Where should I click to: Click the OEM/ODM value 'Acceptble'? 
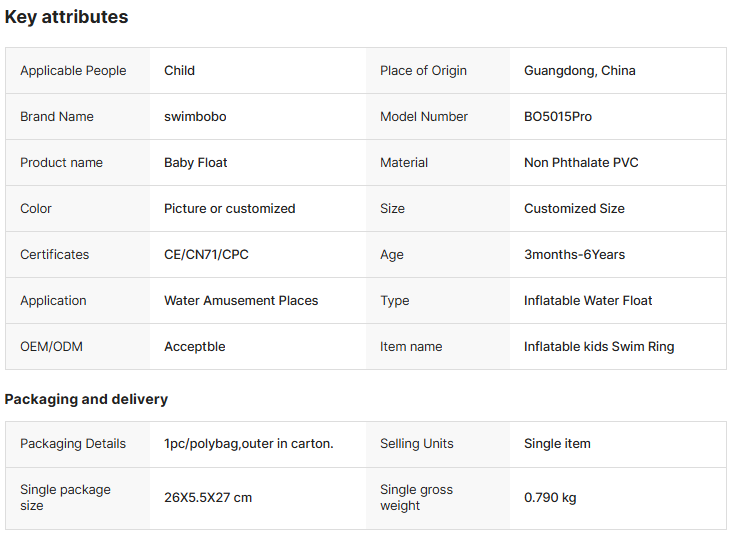coord(194,347)
